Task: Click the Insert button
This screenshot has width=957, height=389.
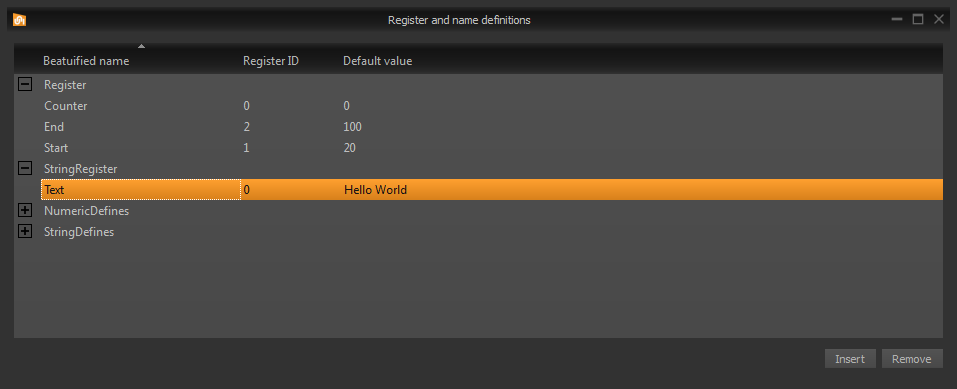Action: pos(850,358)
